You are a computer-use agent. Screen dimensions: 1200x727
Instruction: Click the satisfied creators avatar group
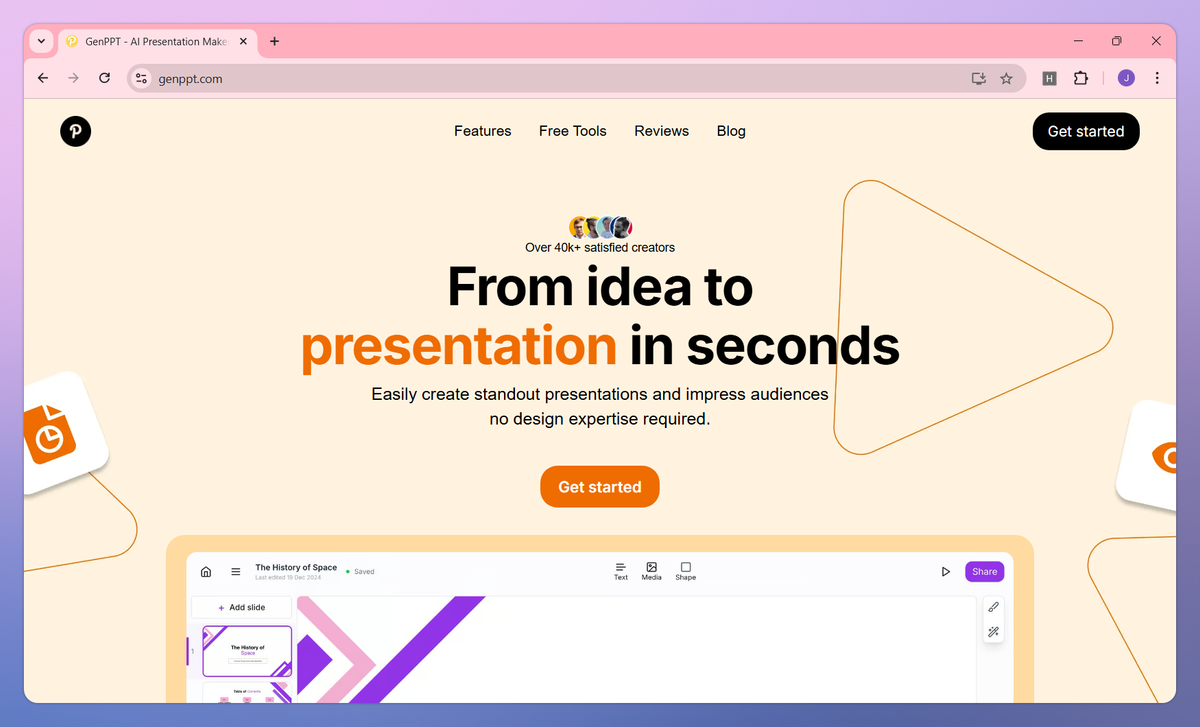pyautogui.click(x=600, y=227)
